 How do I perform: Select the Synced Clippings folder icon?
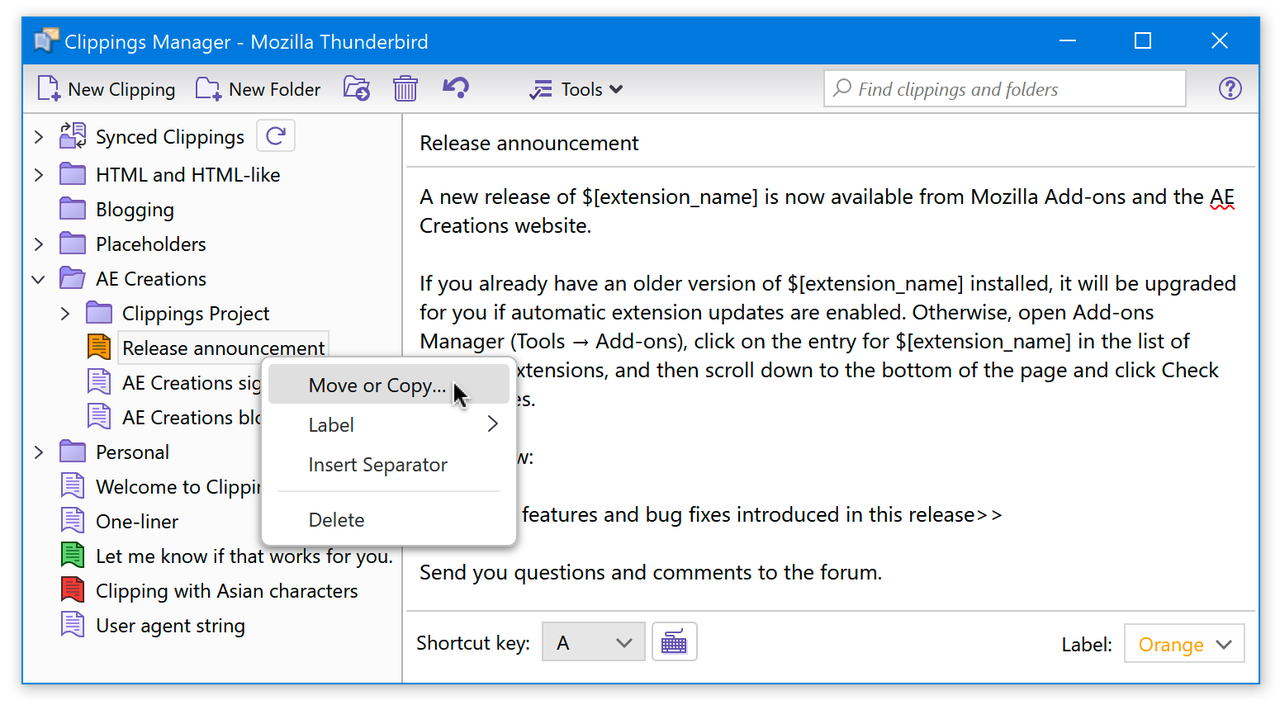[73, 136]
